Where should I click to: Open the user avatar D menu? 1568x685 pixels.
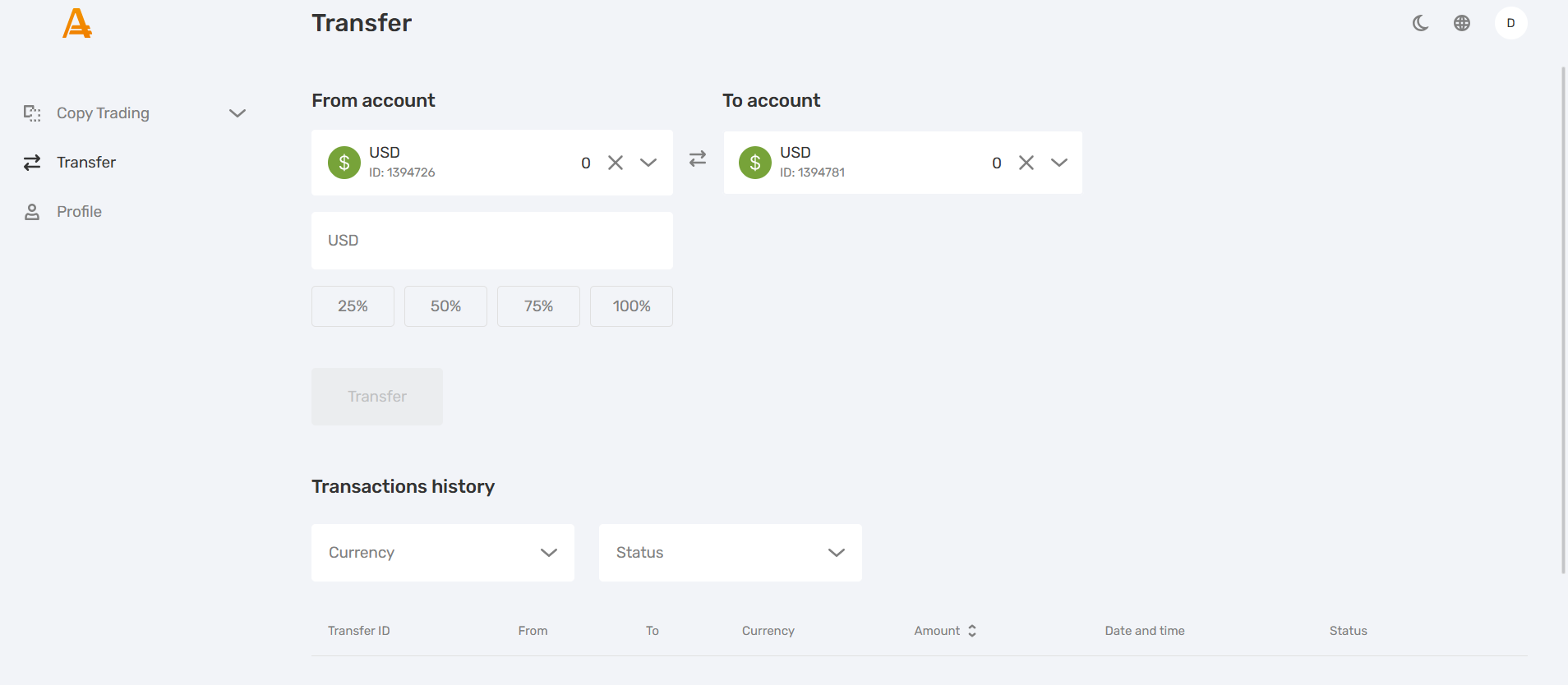click(1510, 23)
